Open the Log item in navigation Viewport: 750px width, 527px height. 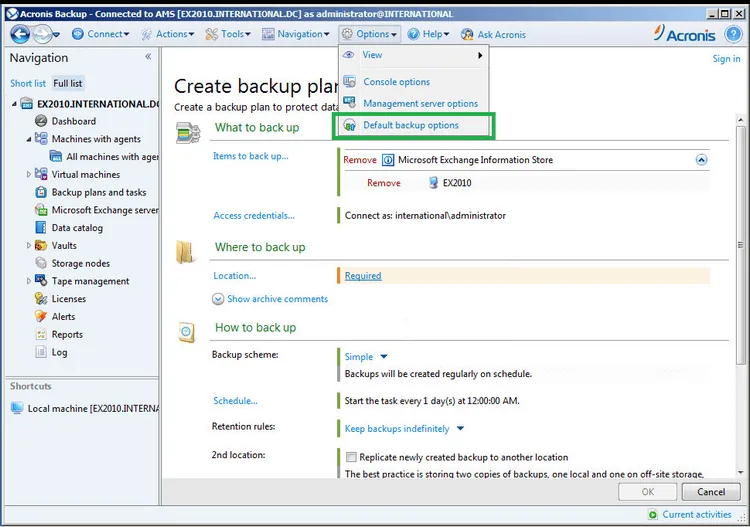pyautogui.click(x=59, y=352)
